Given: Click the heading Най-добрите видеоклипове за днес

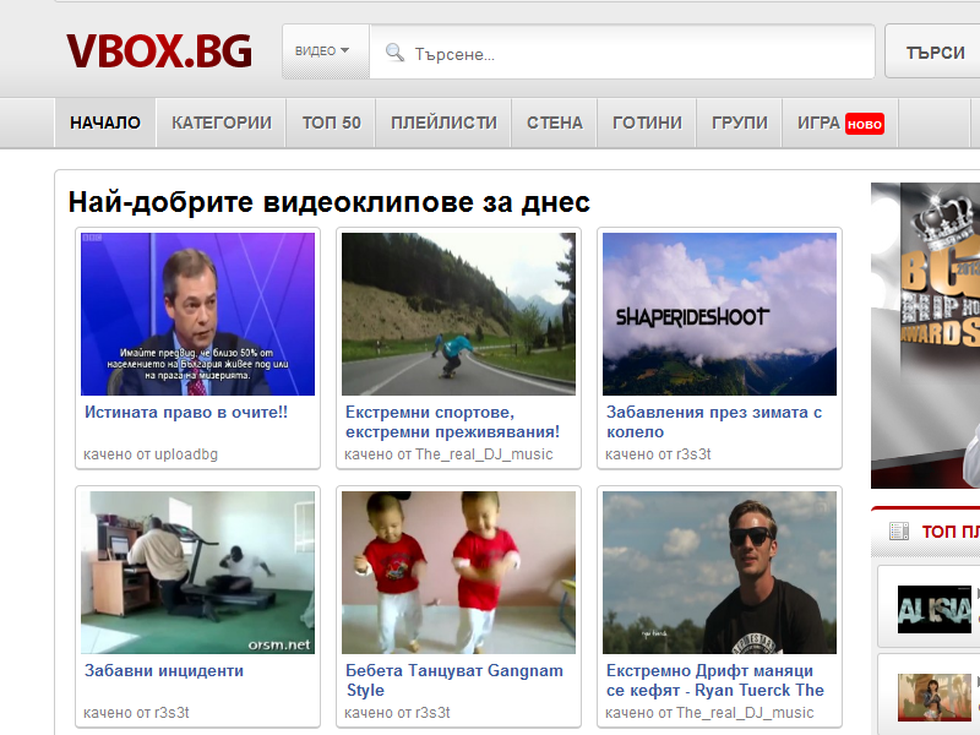Looking at the screenshot, I should point(329,202).
